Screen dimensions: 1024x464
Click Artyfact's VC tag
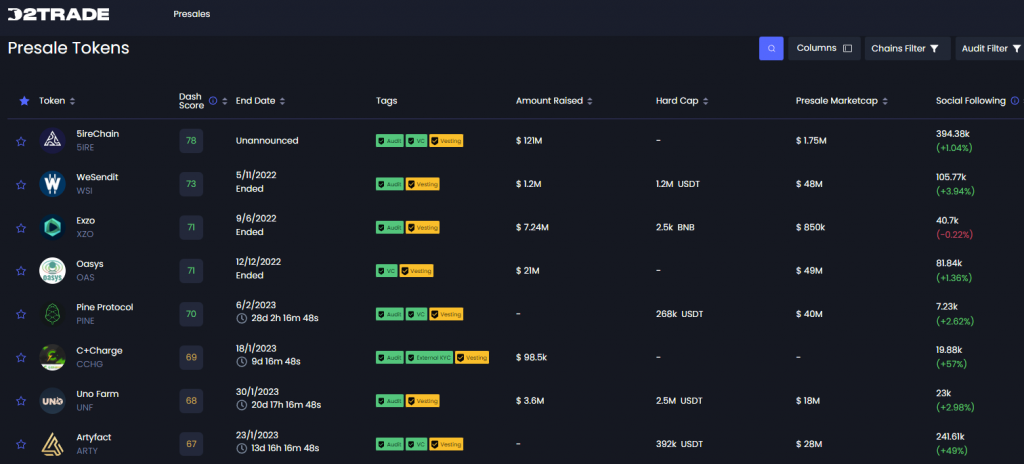click(416, 444)
